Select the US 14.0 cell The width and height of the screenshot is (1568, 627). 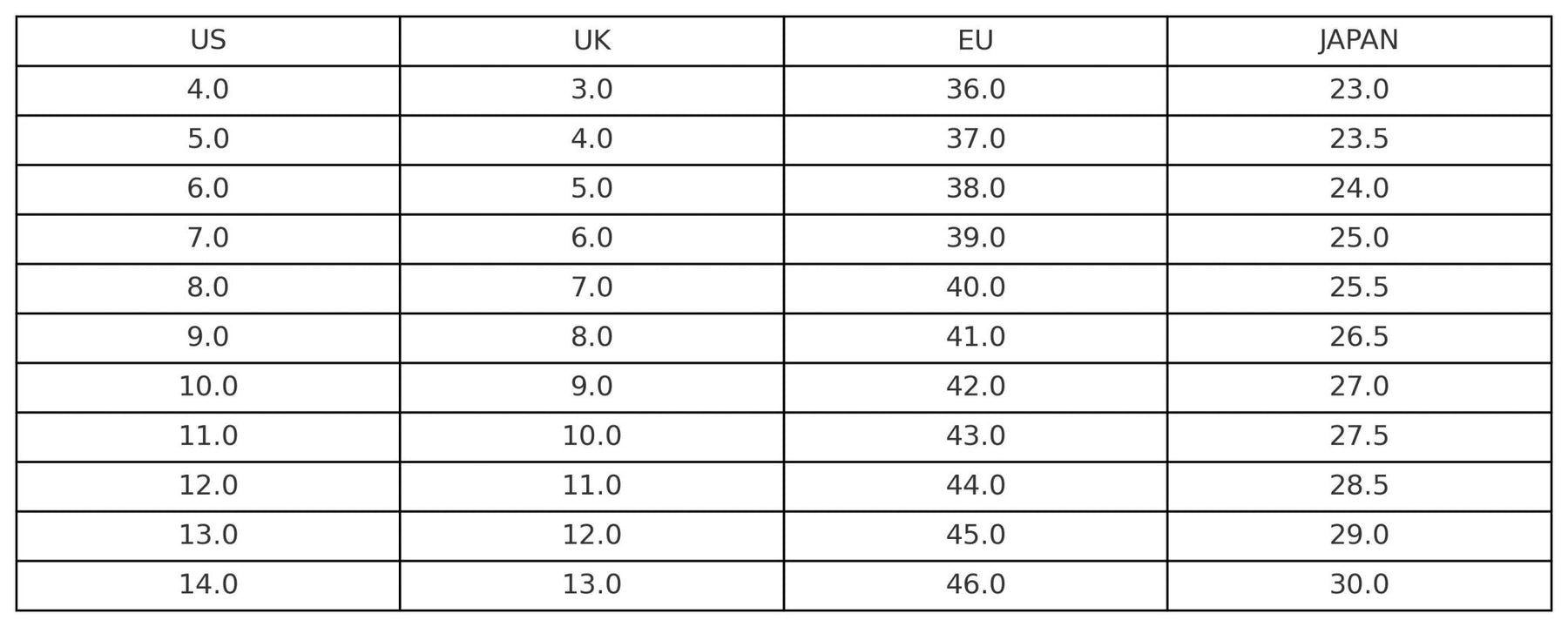point(208,585)
